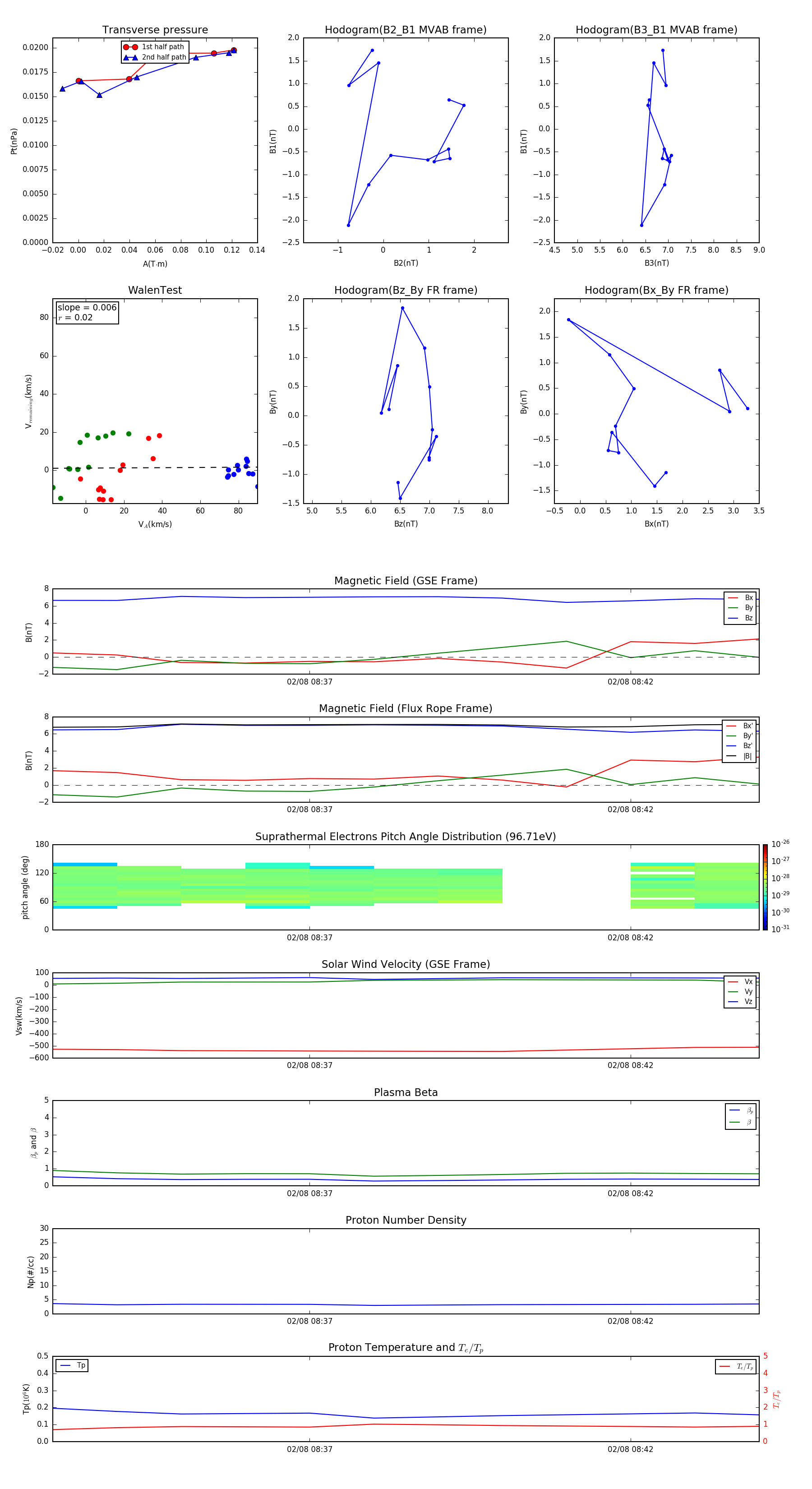Viewport: 812px width, 1489px height.
Task: Click the pitch angle distribution colorbar
Action: click(765, 887)
